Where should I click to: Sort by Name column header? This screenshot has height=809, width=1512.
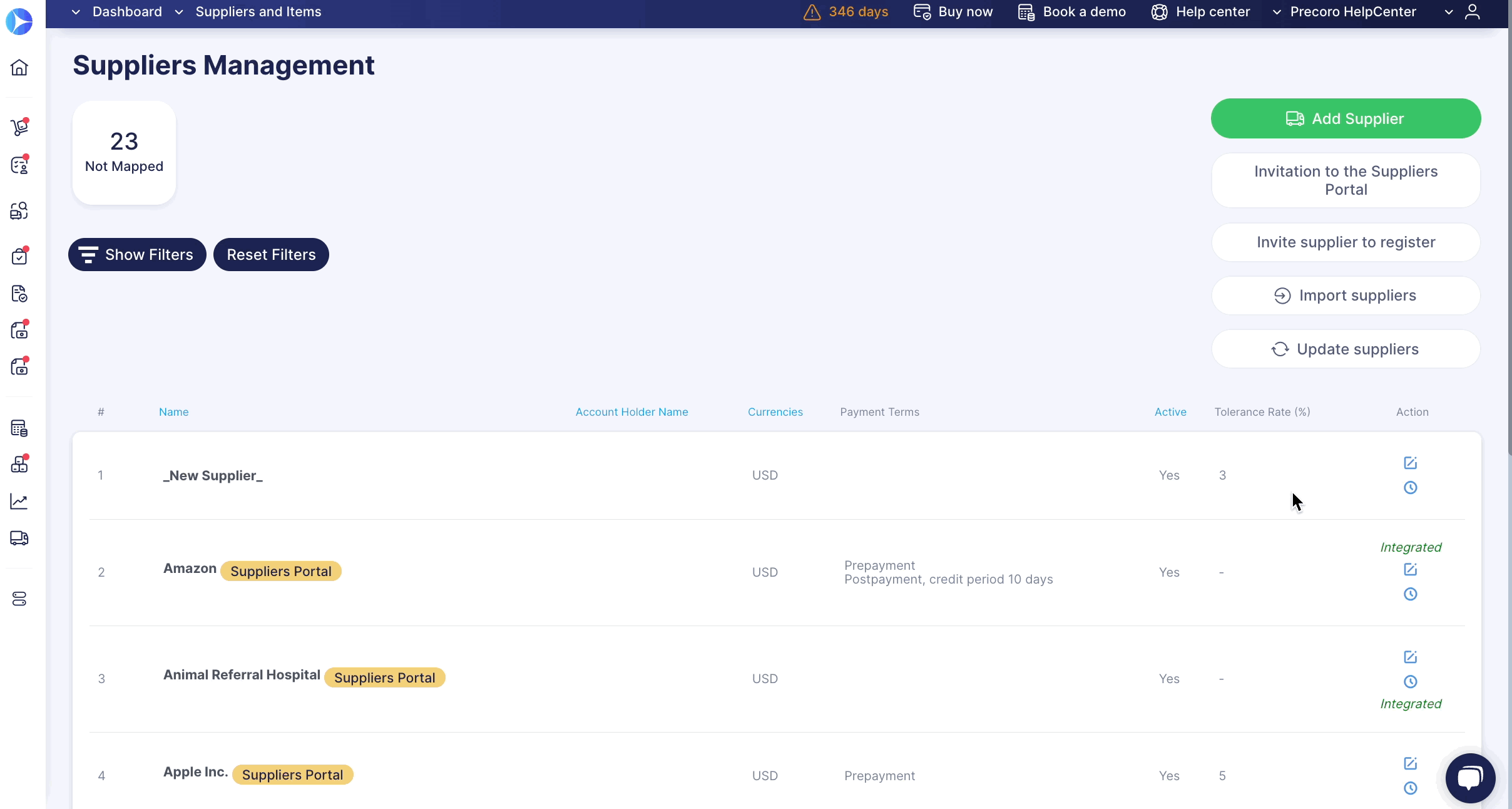[173, 412]
